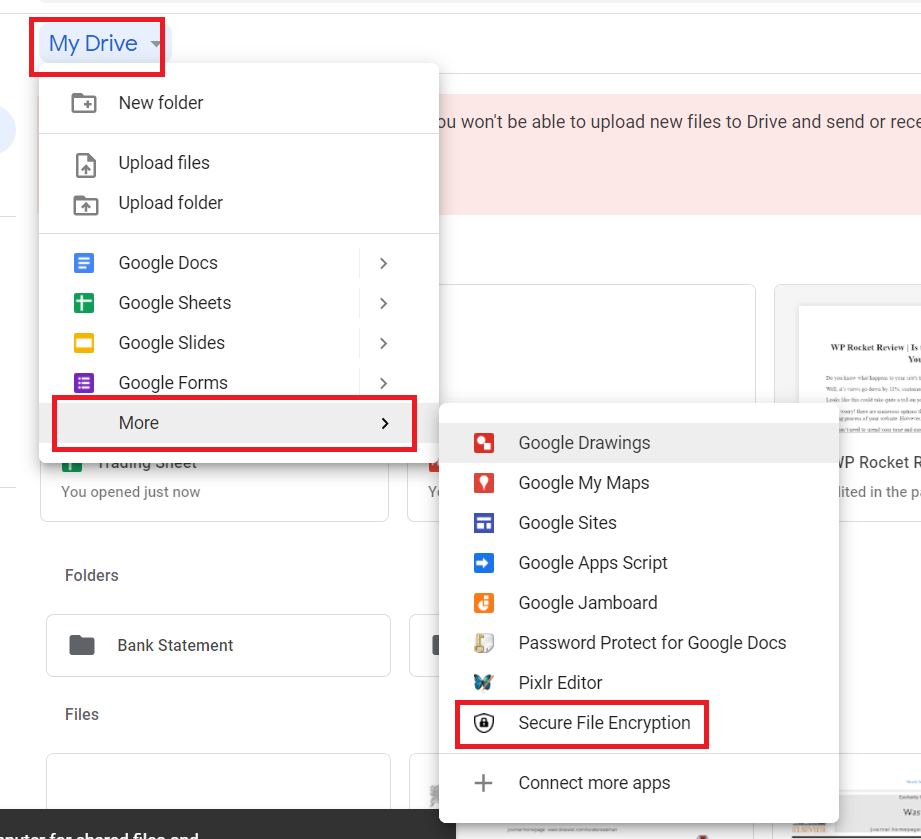This screenshot has width=921, height=839.
Task: Click the Google Slides yellow icon
Action: tap(83, 343)
